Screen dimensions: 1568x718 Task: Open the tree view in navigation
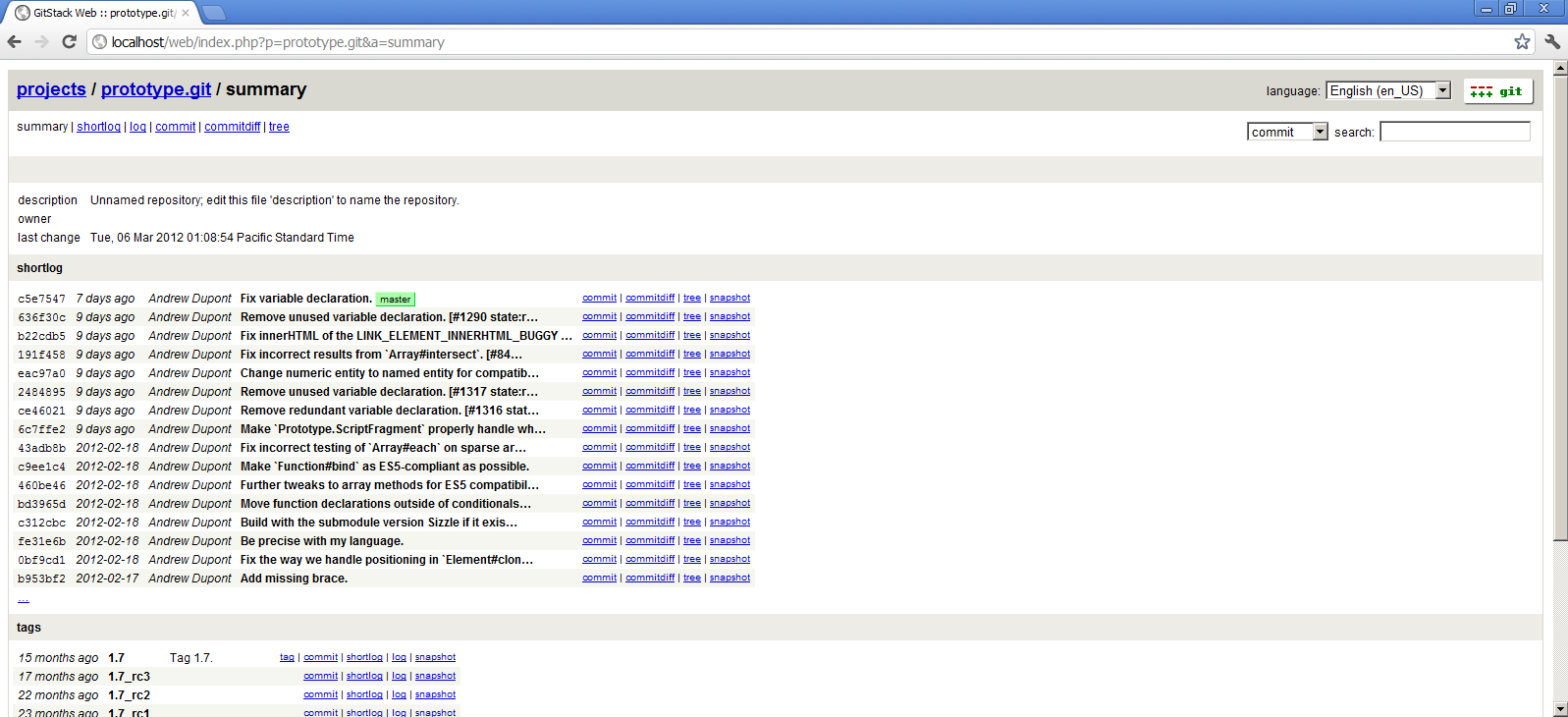(x=279, y=127)
